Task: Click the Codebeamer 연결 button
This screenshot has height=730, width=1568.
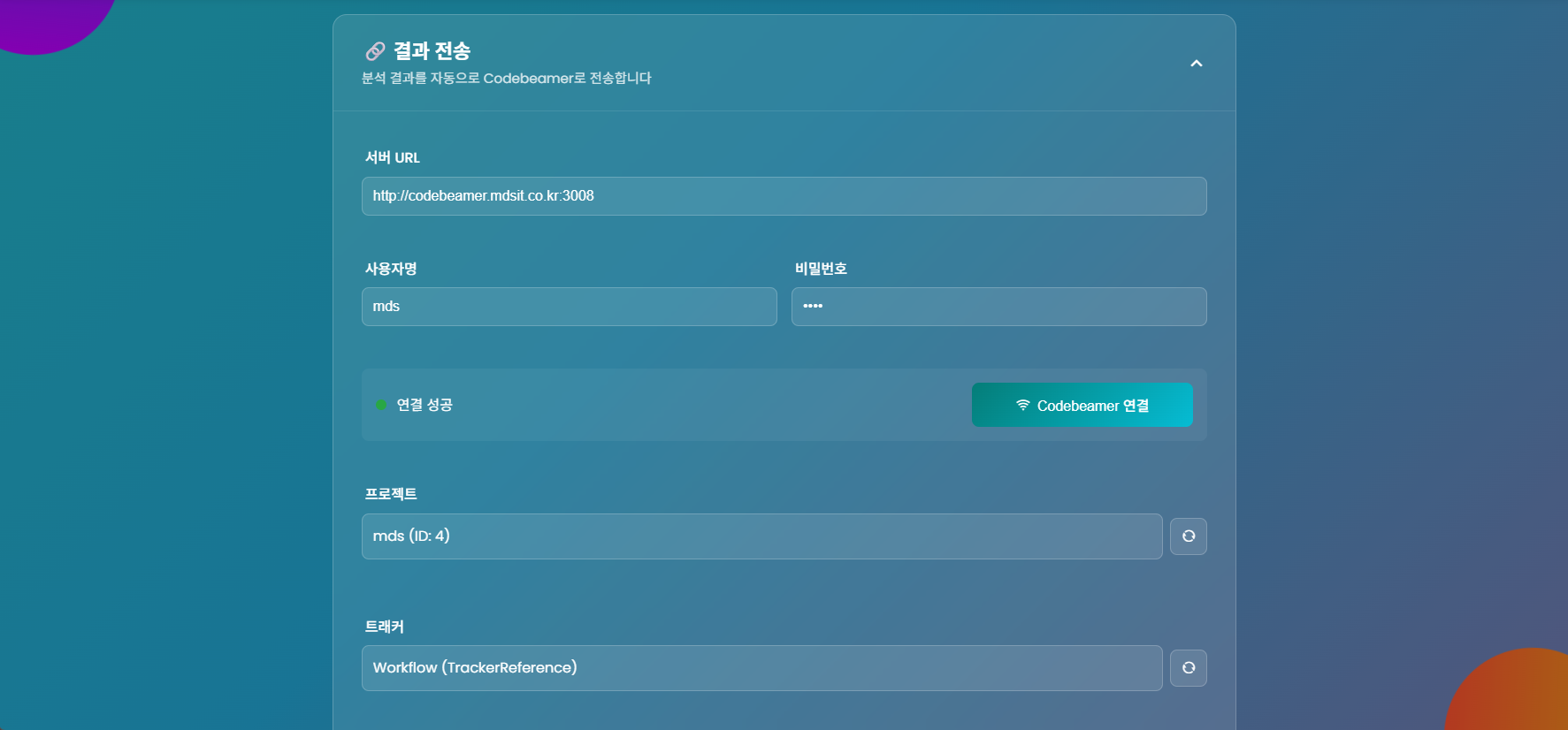Action: (1082, 405)
